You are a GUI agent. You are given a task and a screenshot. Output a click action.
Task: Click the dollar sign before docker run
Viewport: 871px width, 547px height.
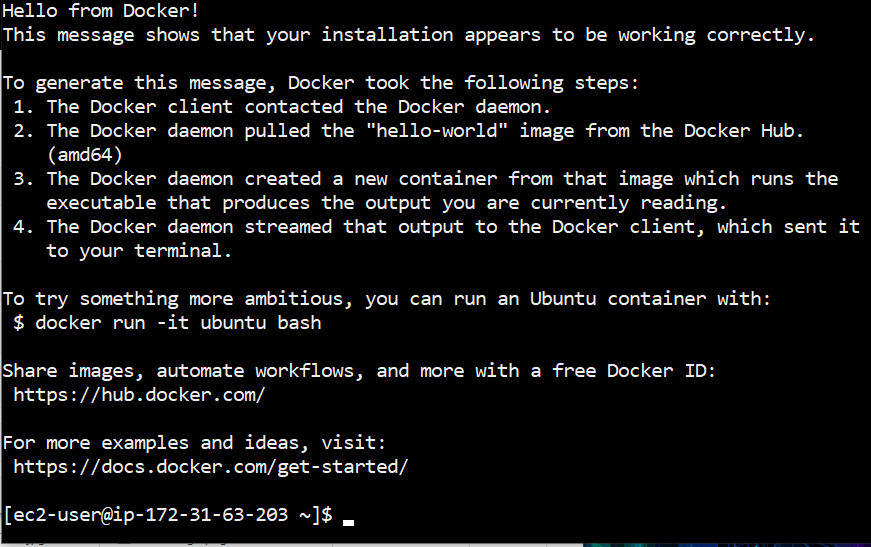19,323
